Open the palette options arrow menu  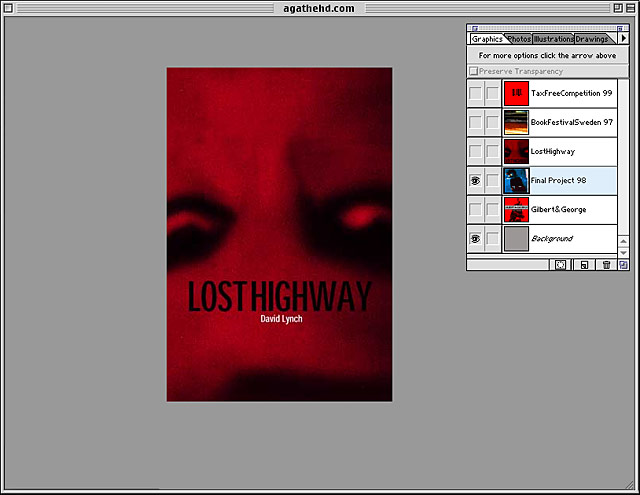point(623,38)
